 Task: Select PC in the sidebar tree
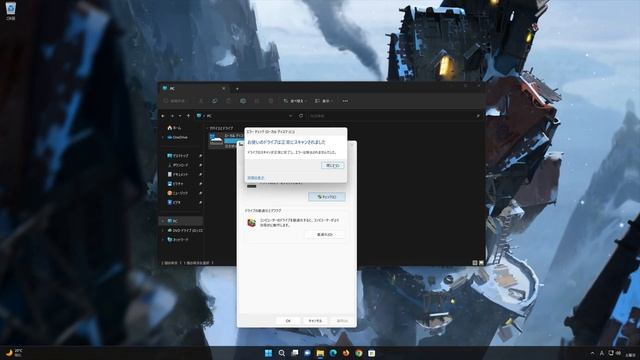coord(181,221)
